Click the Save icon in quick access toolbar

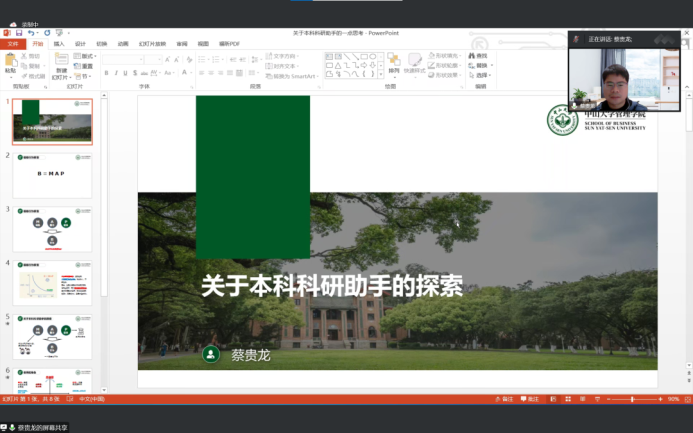pos(21,33)
